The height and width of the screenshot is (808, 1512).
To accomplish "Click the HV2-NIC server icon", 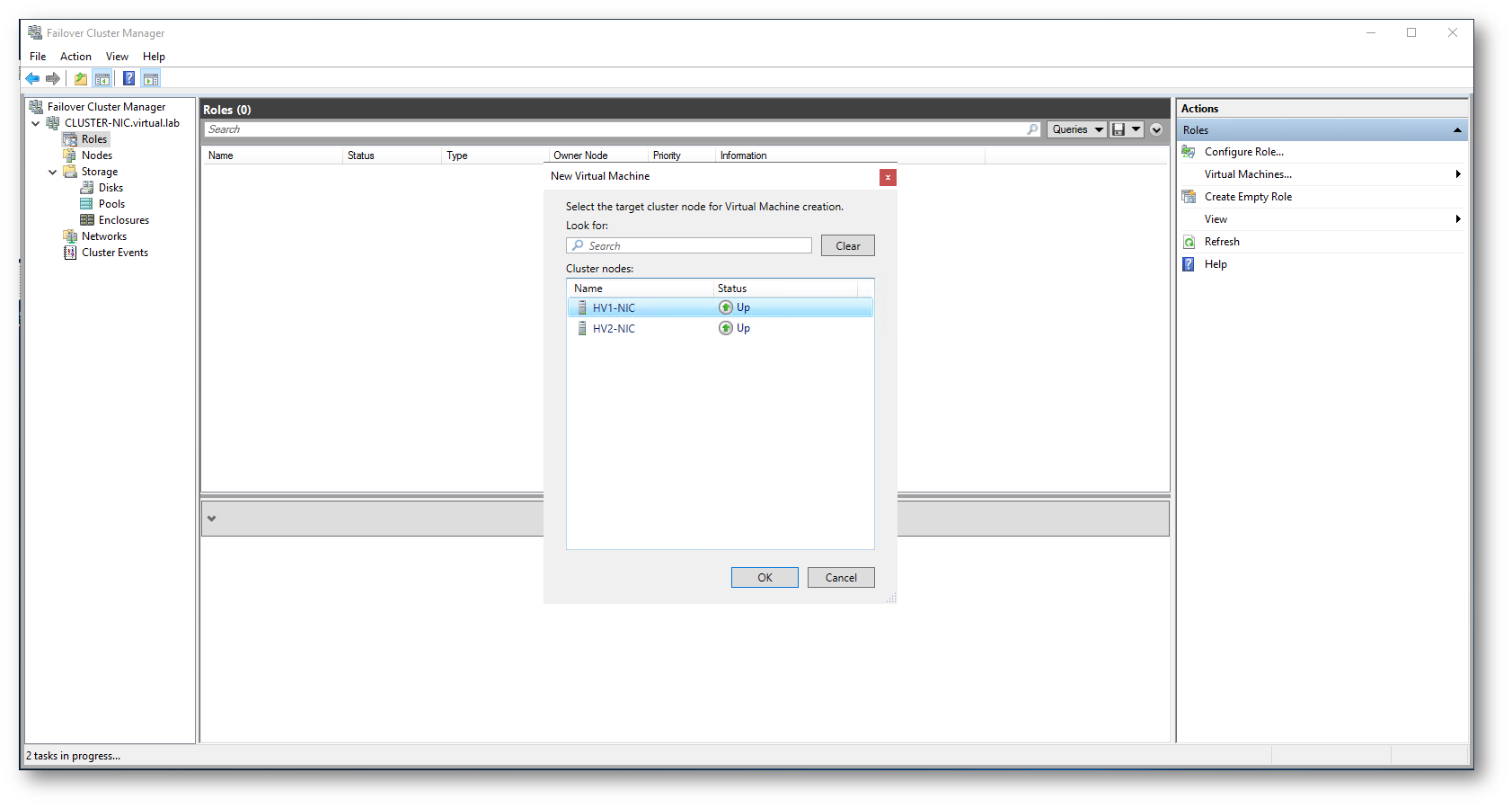I will click(x=582, y=328).
